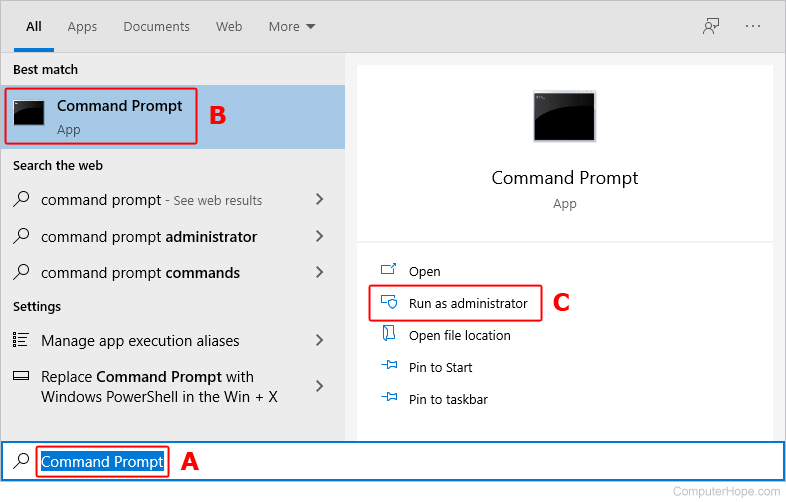This screenshot has height=502, width=786.
Task: Click the Open file location icon
Action: coord(388,333)
